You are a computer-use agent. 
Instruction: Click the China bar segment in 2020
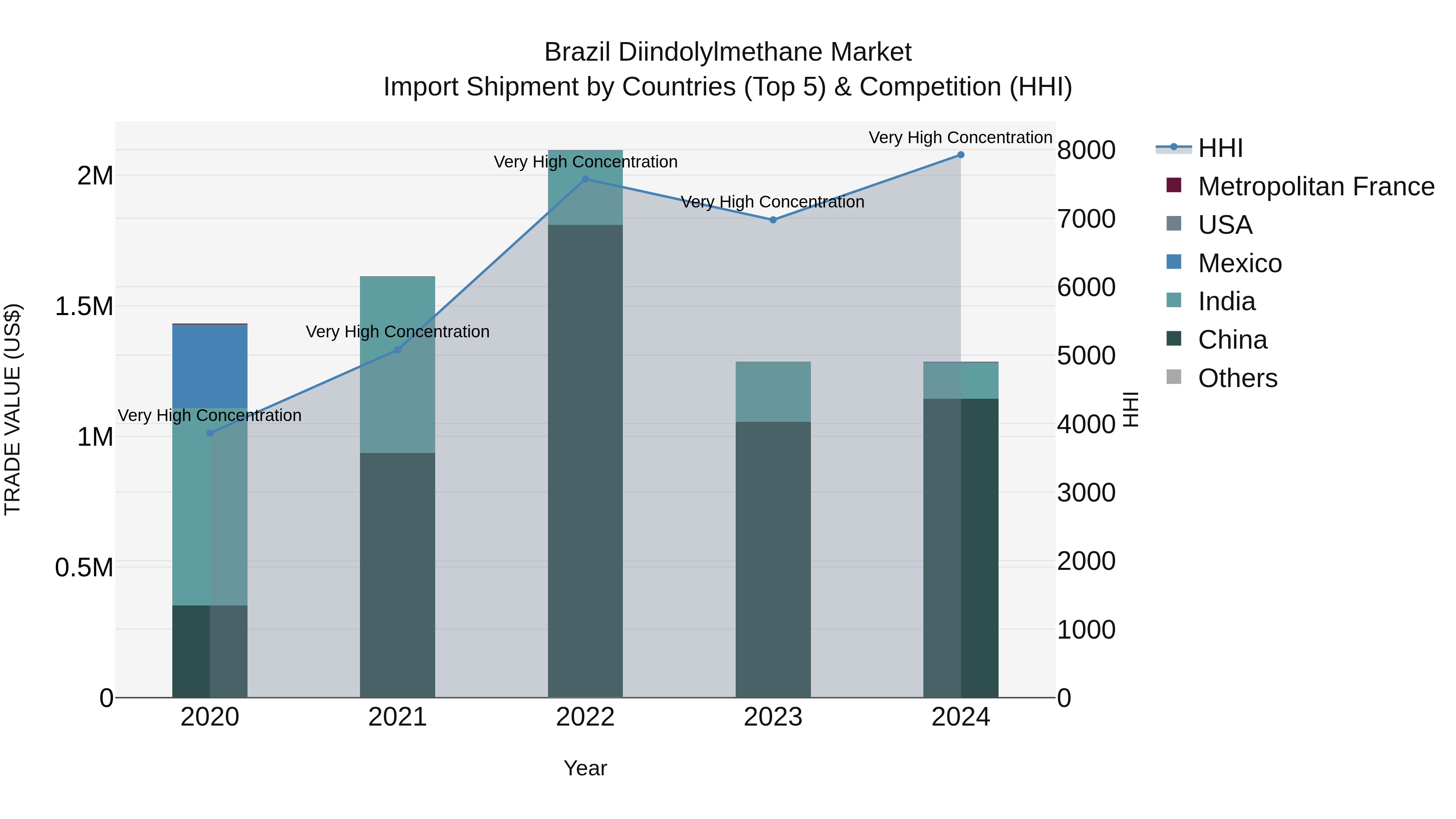click(x=210, y=652)
